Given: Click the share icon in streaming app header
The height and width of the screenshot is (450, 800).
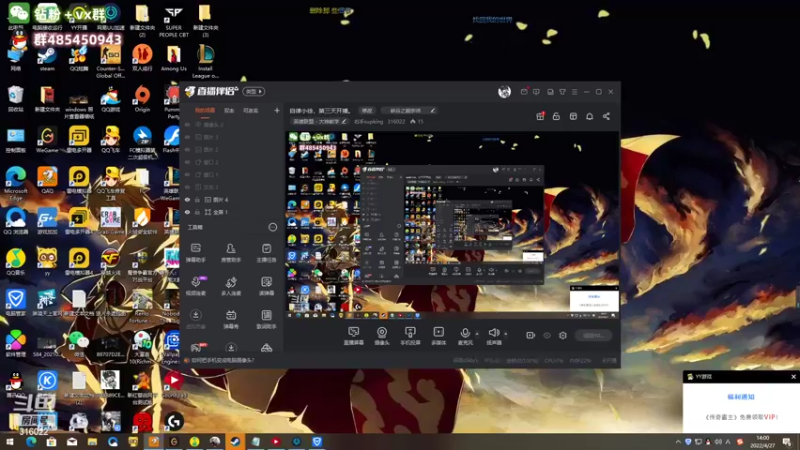Looking at the screenshot, I should [x=606, y=116].
